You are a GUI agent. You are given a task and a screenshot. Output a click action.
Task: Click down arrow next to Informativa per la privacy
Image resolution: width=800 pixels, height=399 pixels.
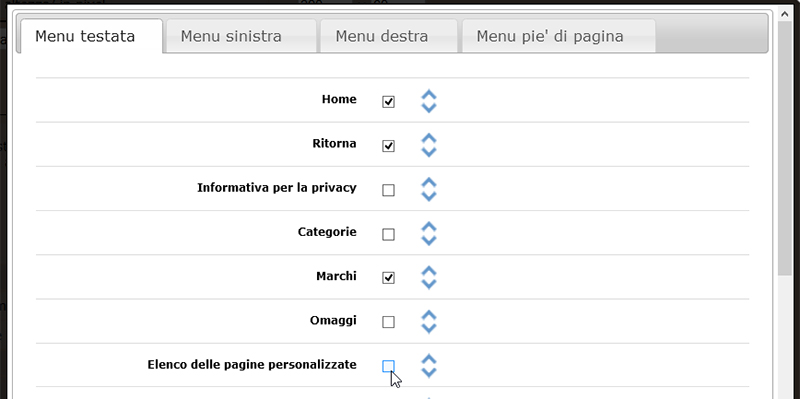coord(429,196)
